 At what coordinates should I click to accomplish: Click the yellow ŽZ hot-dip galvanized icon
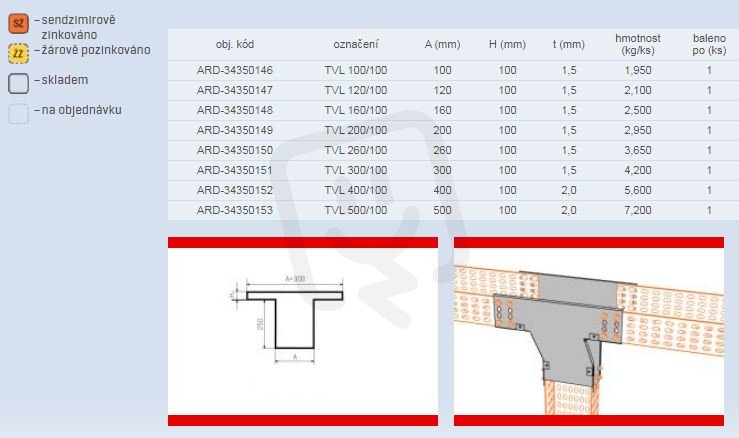pyautogui.click(x=18, y=54)
